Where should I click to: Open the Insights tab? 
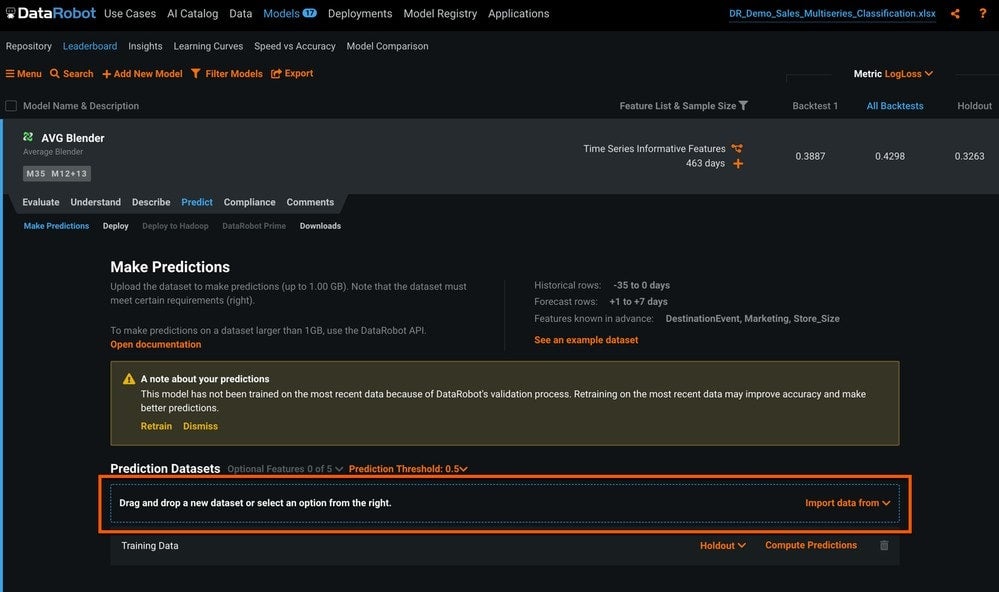click(x=145, y=46)
